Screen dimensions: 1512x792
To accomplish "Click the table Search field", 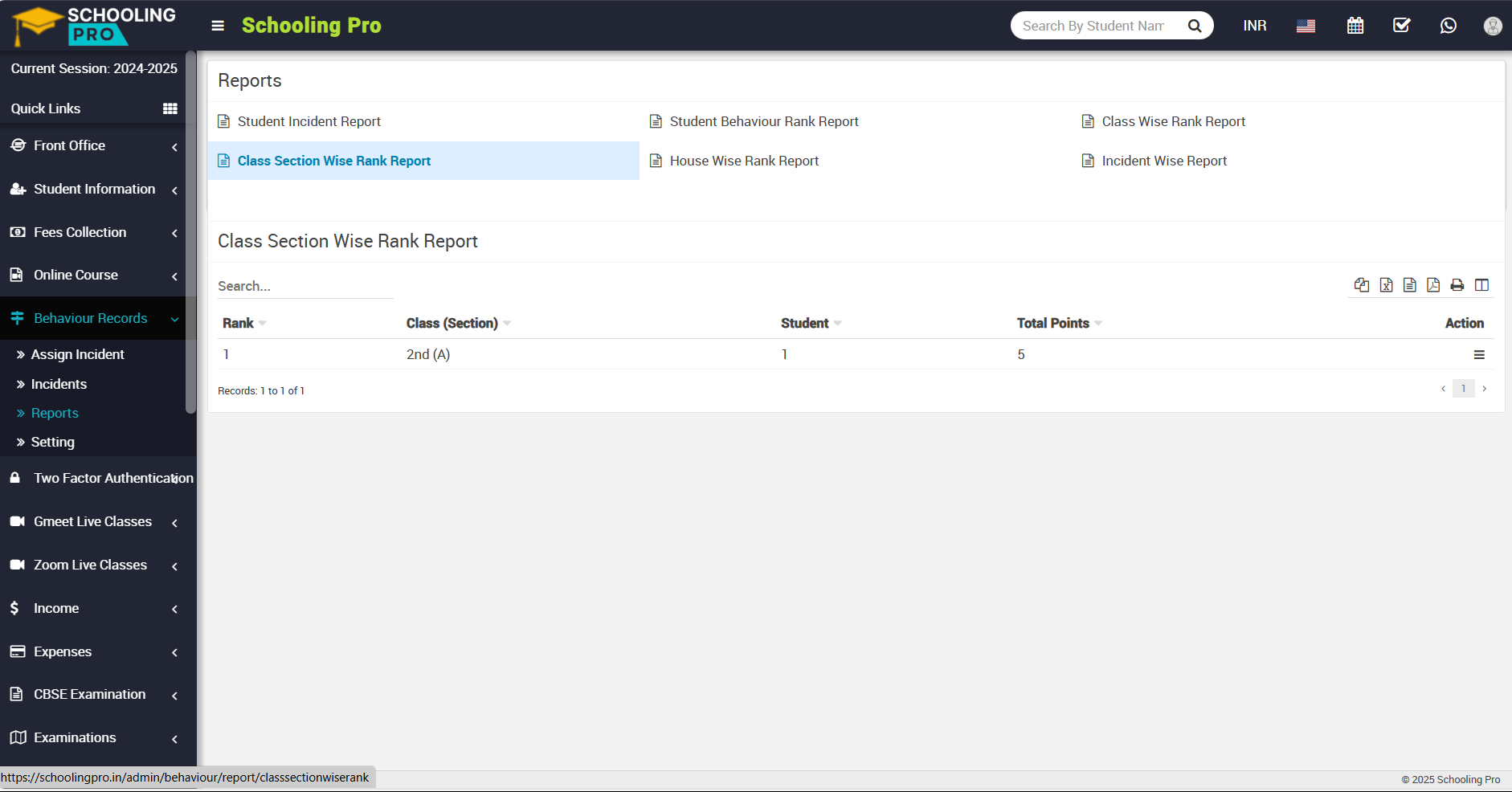I will click(x=305, y=286).
